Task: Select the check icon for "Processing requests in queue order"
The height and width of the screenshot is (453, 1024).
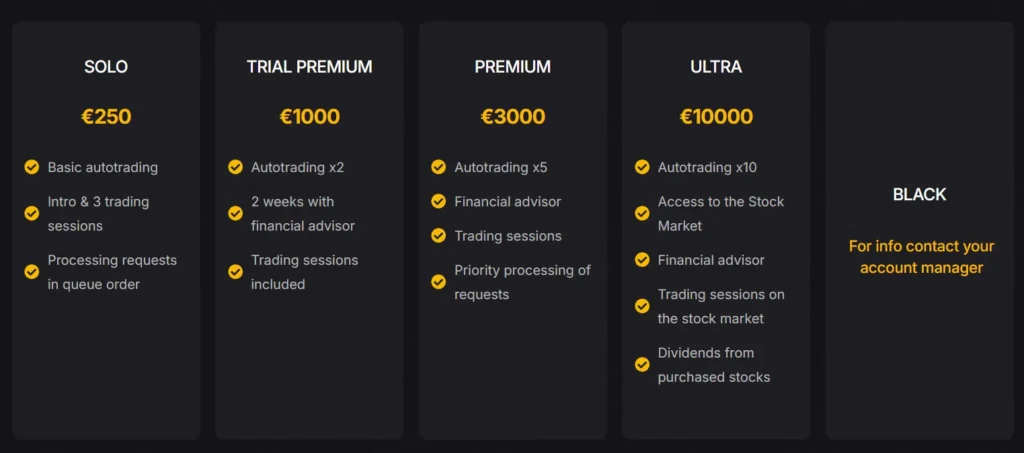Action: point(32,272)
